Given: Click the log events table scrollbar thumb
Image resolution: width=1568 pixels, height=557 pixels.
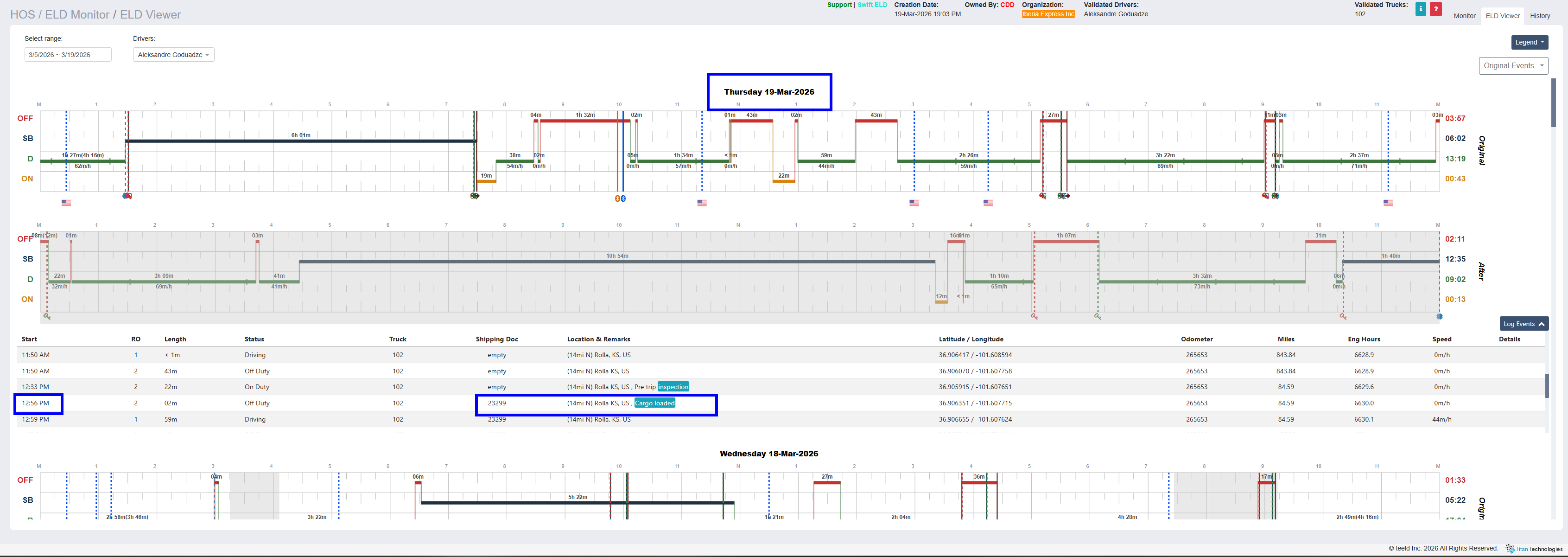Looking at the screenshot, I should point(1547,386).
